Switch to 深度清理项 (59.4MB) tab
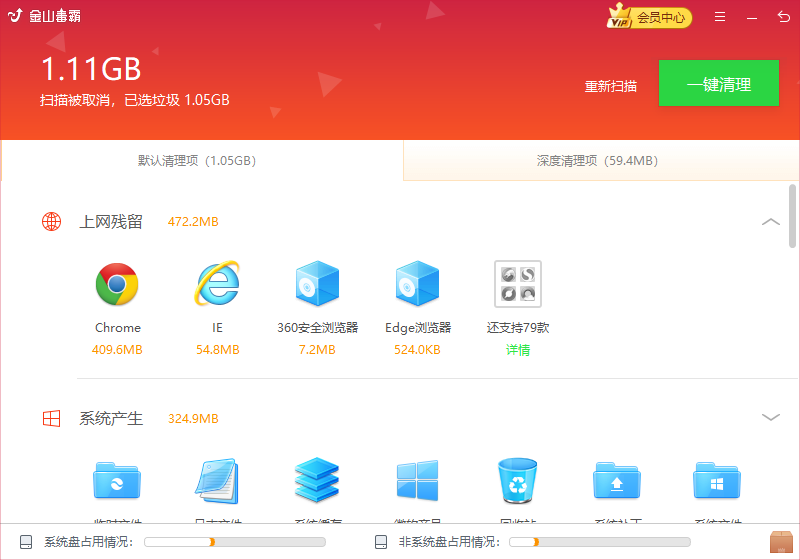The width and height of the screenshot is (800, 560). coord(602,161)
